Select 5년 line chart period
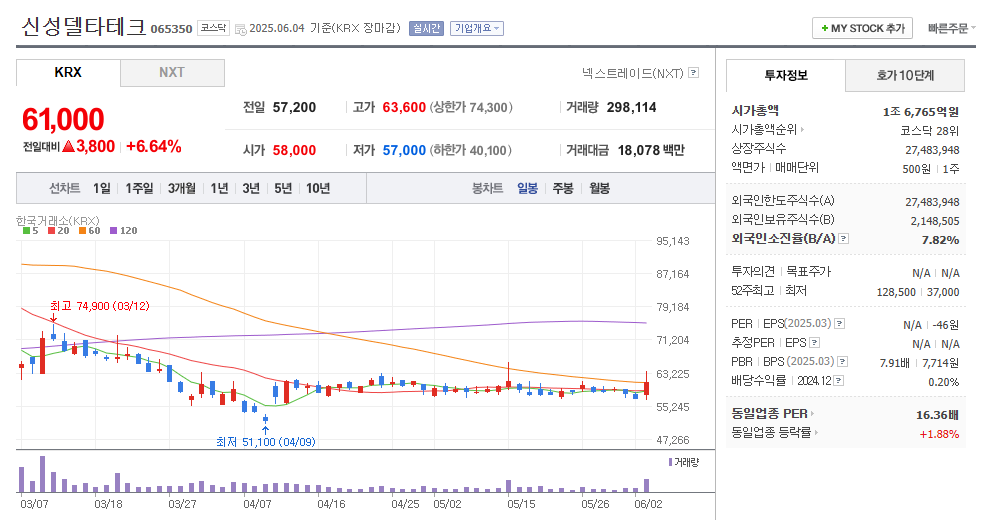Viewport: 1002px width, 520px height. (x=282, y=188)
